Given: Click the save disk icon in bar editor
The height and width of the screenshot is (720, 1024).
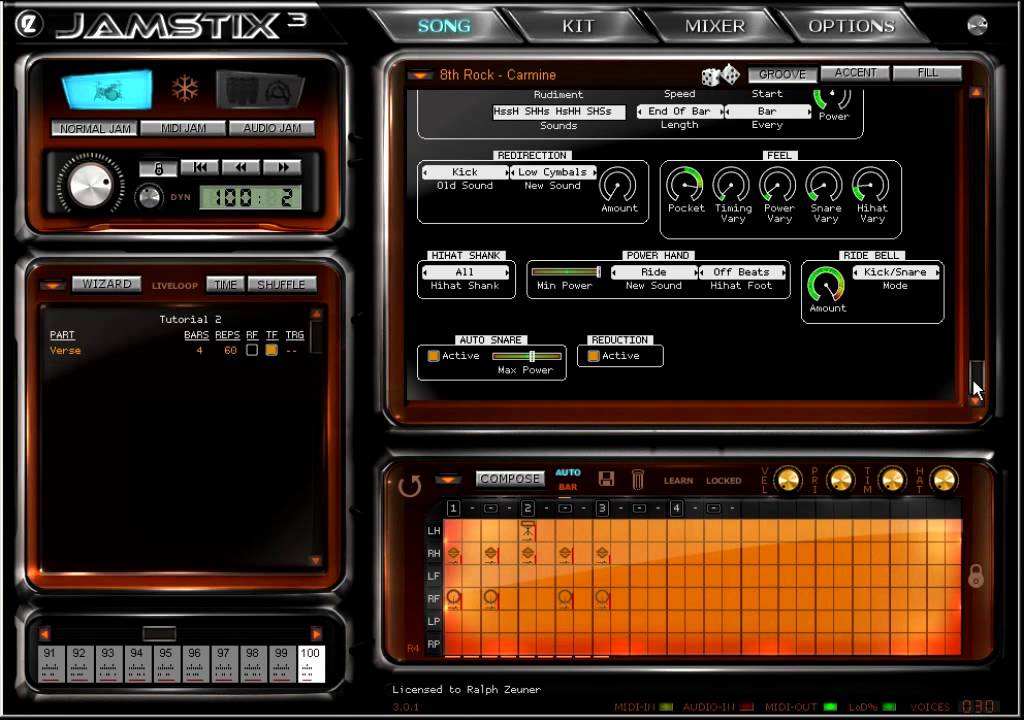Looking at the screenshot, I should (606, 479).
